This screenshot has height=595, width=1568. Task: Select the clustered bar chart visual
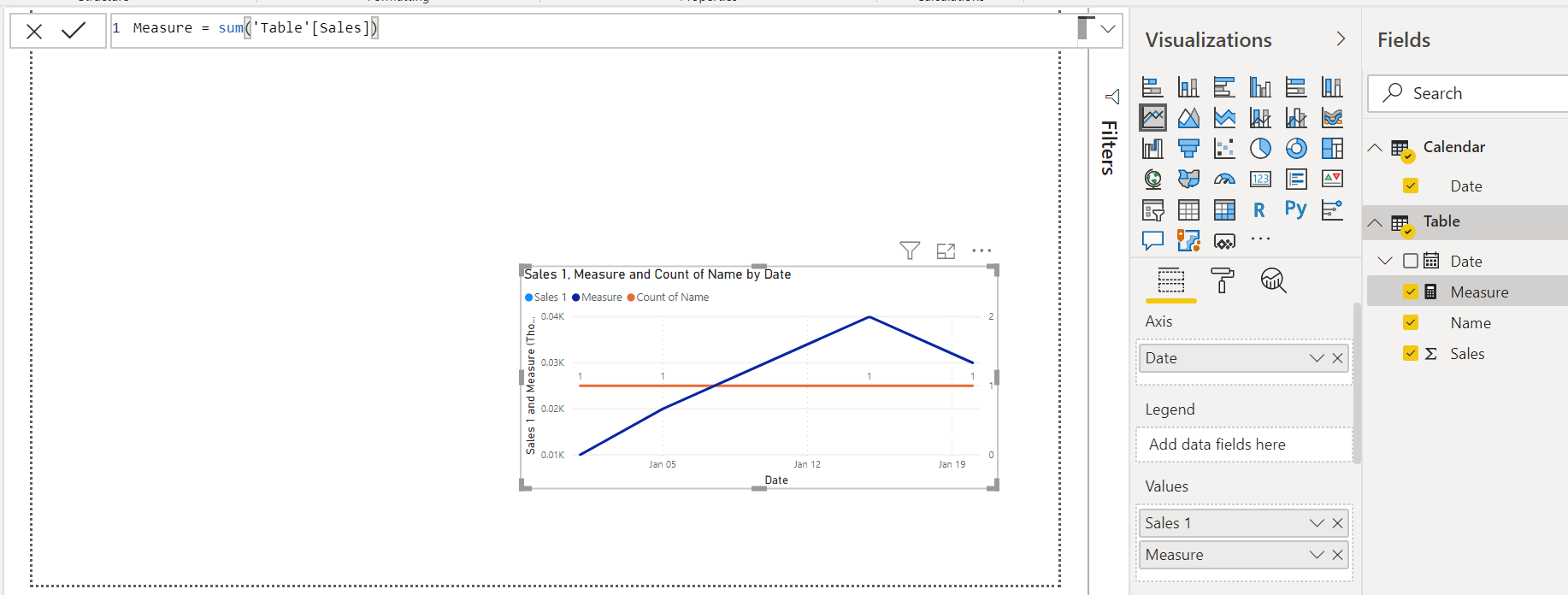(x=1224, y=87)
